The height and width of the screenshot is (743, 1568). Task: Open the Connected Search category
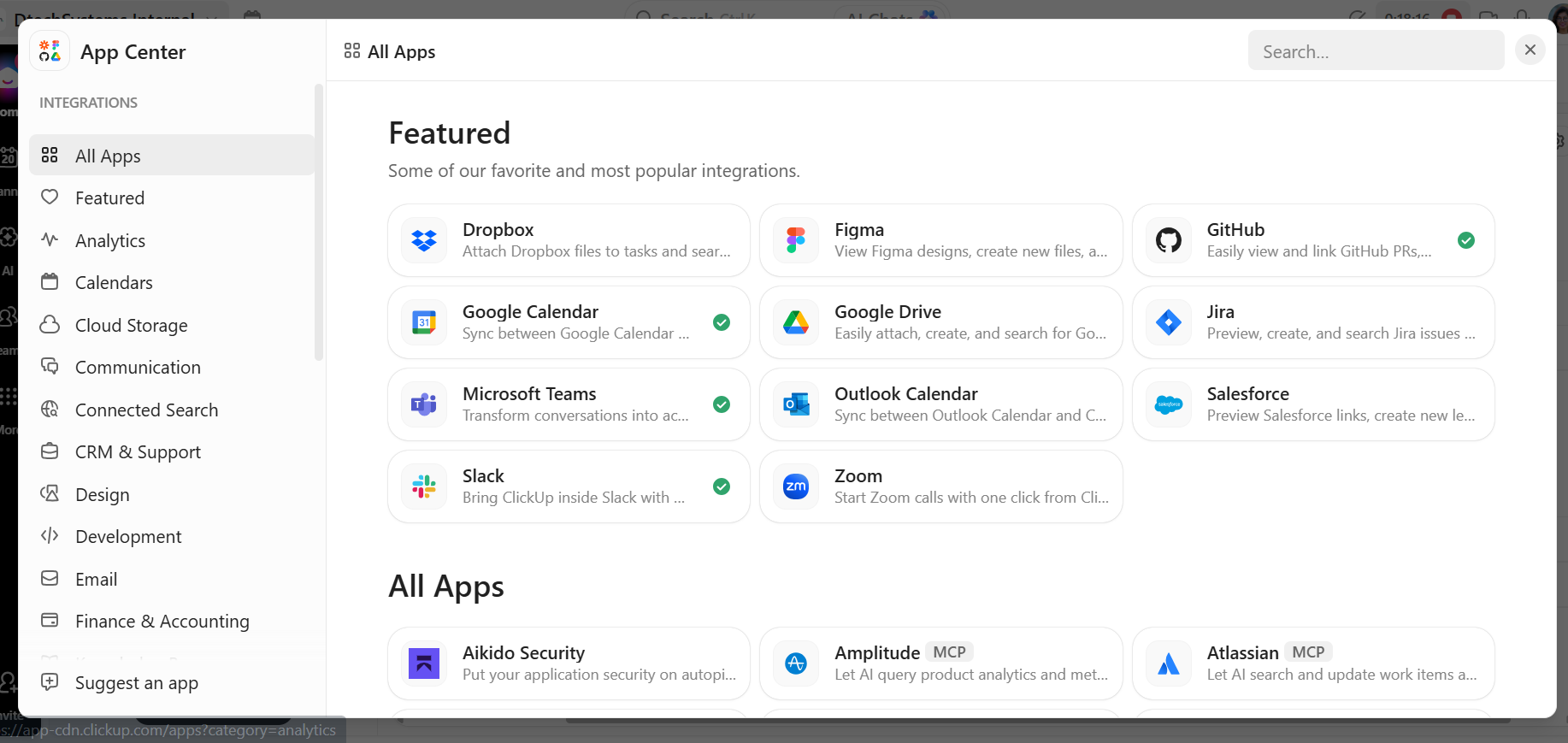tap(172, 410)
